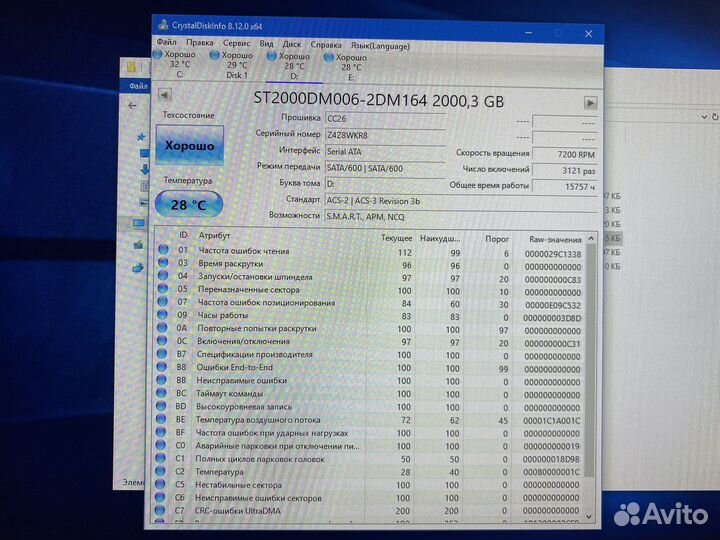Click status icon for attribute C1
720x540 pixels.
(160, 458)
